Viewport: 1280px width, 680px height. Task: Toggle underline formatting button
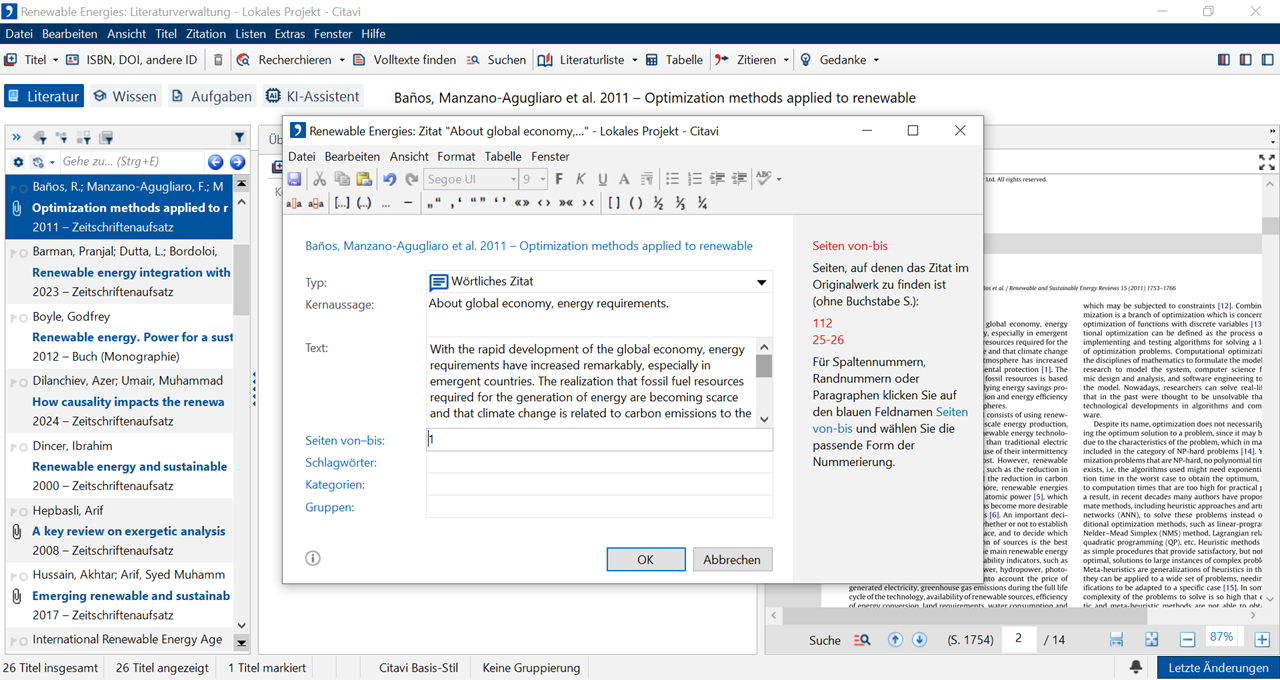(x=602, y=179)
